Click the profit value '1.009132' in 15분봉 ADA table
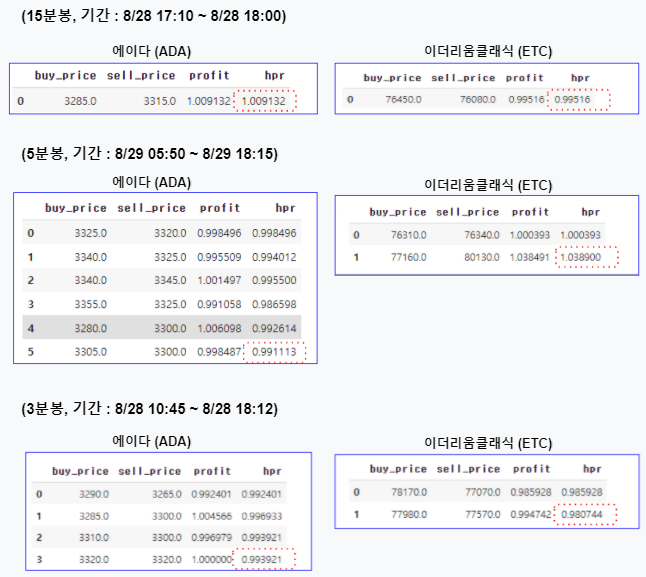The image size is (646, 577). coord(208,101)
